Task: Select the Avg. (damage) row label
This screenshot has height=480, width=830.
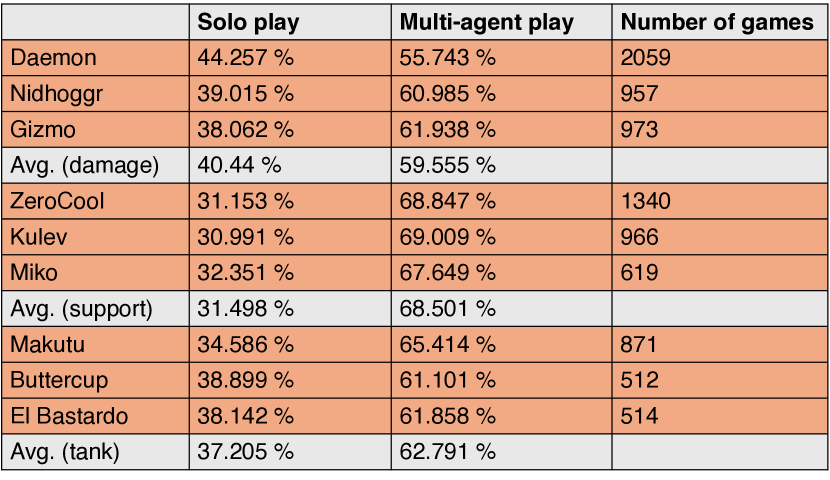Action: click(84, 166)
